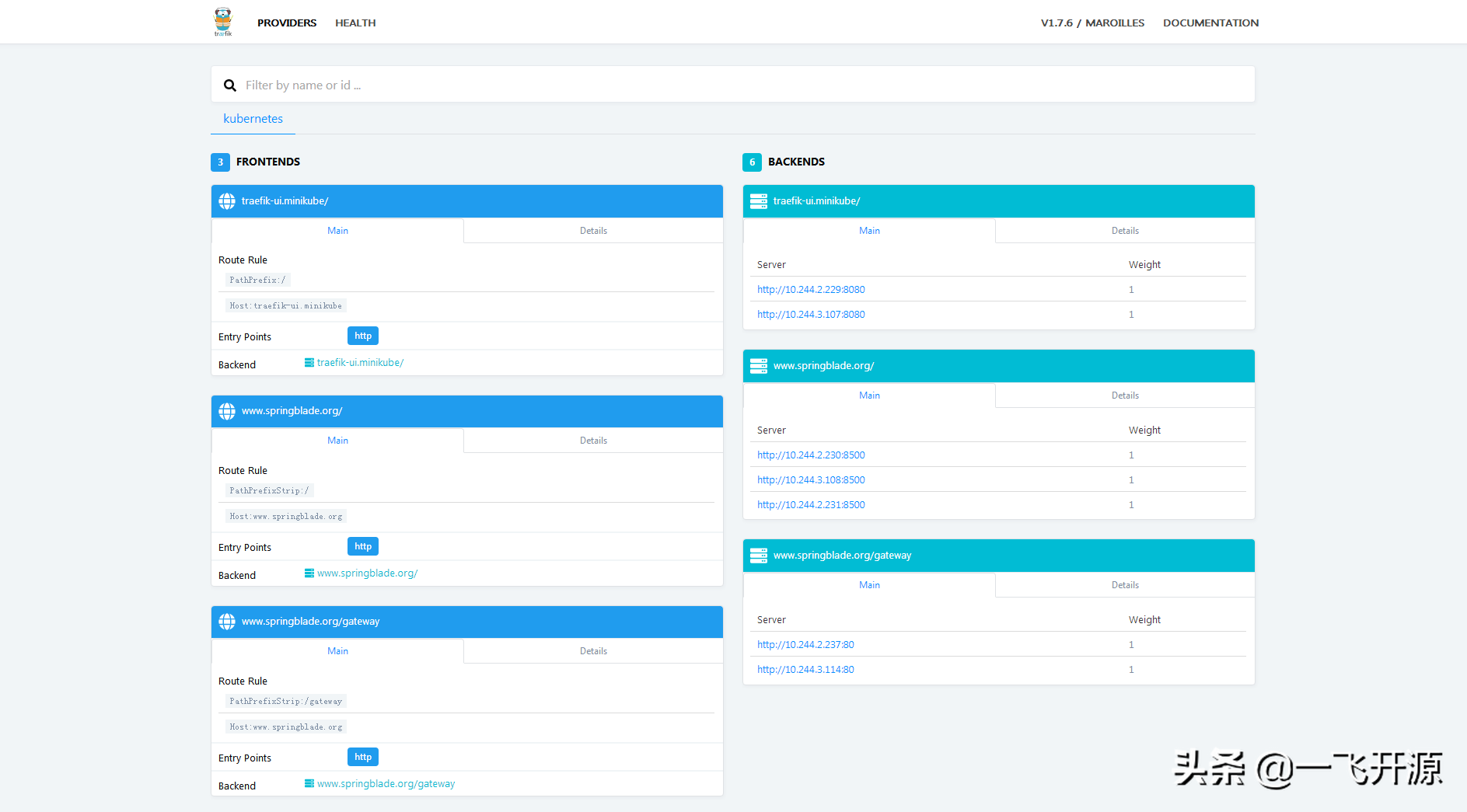Open Details tab of www.springblade.org/ frontend

coord(593,441)
